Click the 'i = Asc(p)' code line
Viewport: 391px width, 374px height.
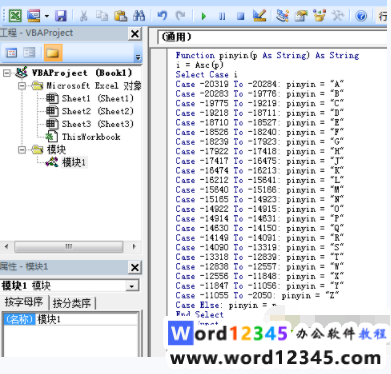pos(199,65)
